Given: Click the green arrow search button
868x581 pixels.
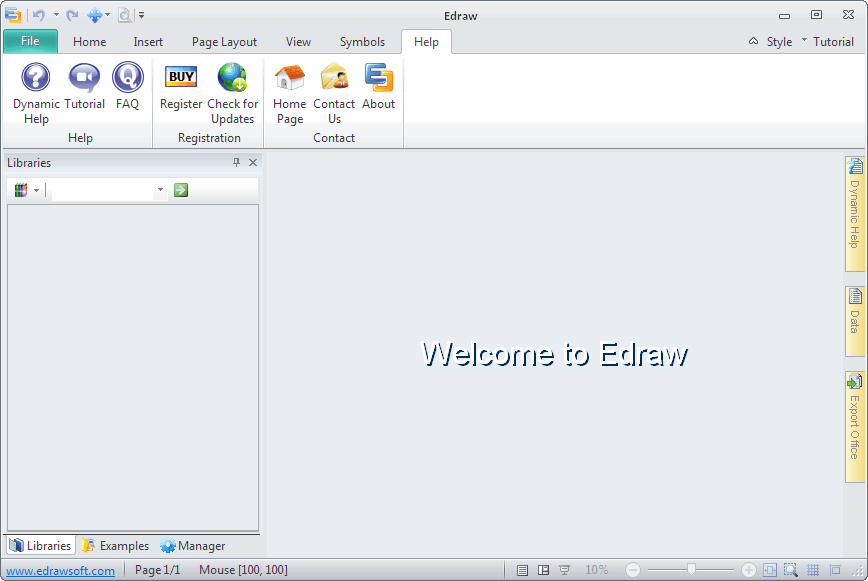Looking at the screenshot, I should pos(181,190).
